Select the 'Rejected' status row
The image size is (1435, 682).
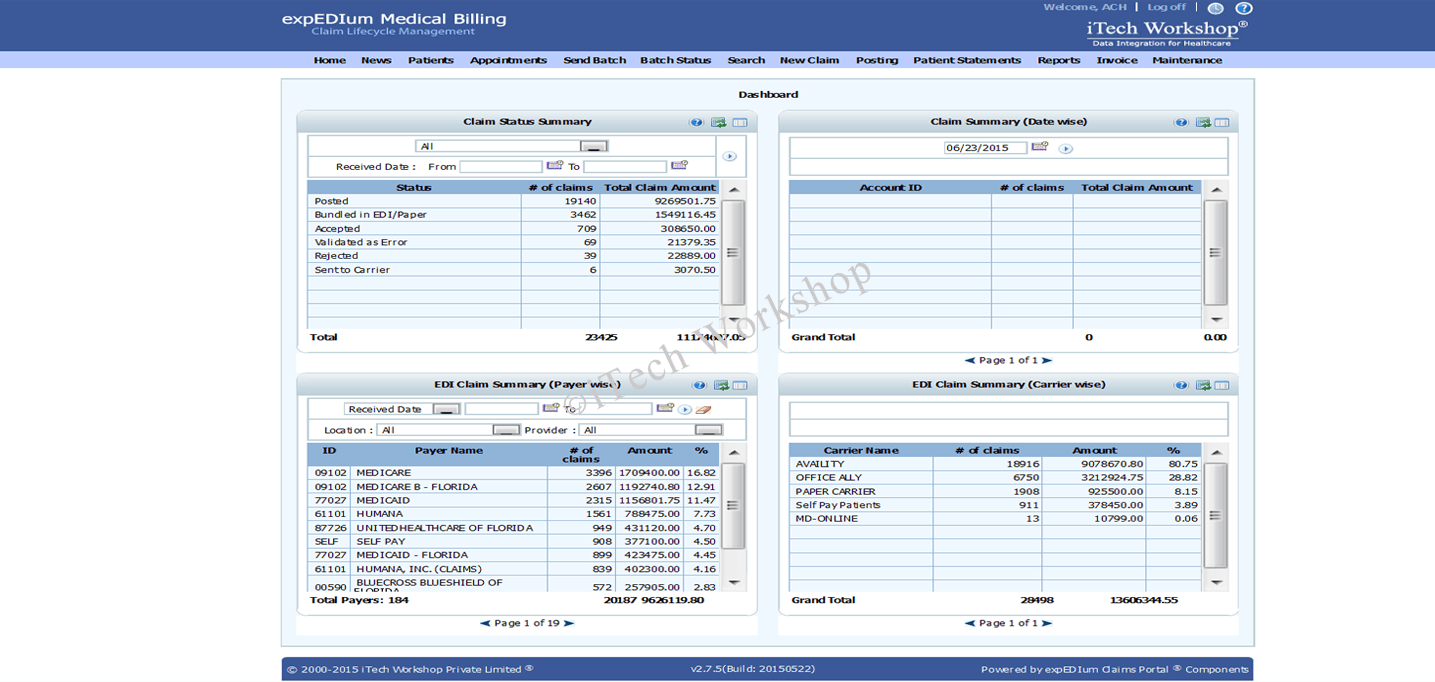pyautogui.click(x=514, y=256)
